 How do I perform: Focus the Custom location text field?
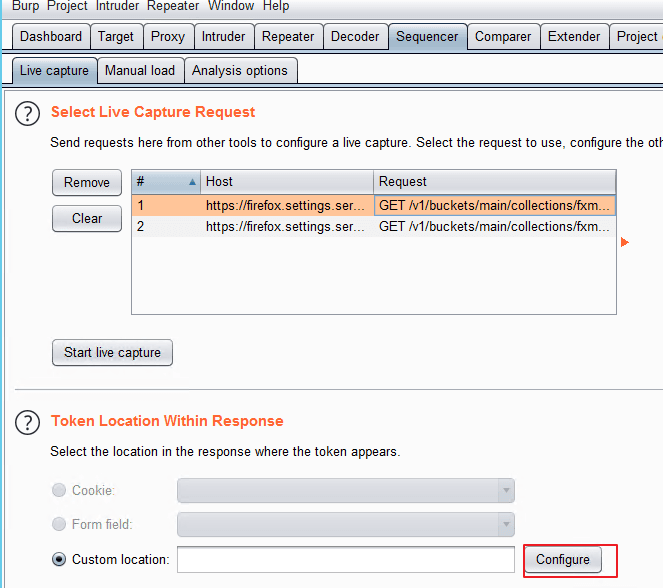[346, 560]
